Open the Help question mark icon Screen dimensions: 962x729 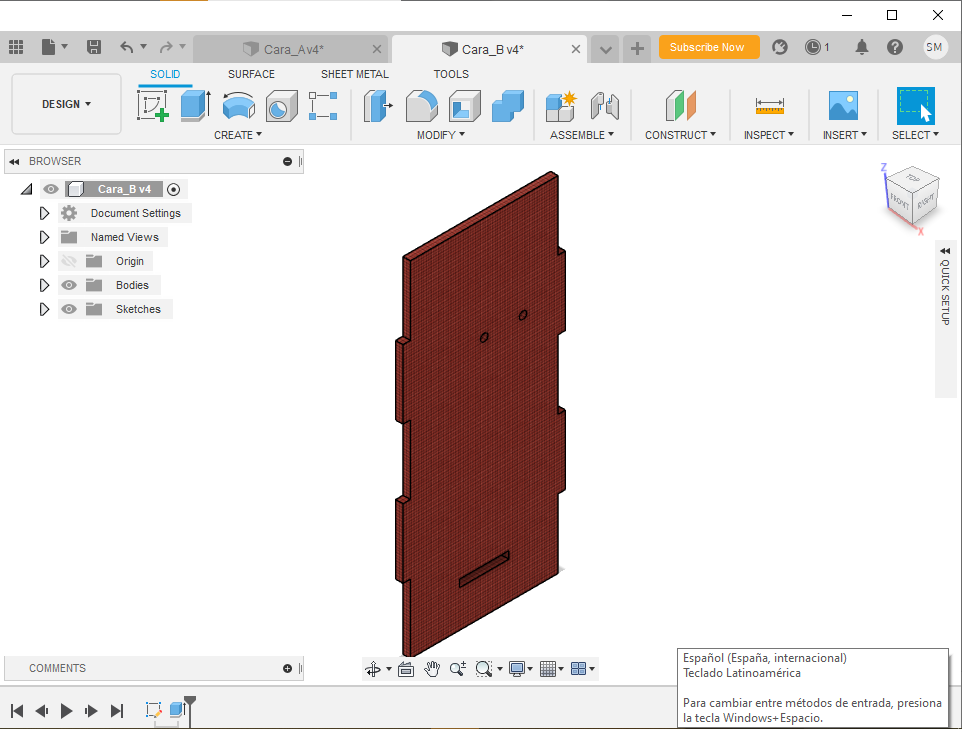click(x=895, y=47)
